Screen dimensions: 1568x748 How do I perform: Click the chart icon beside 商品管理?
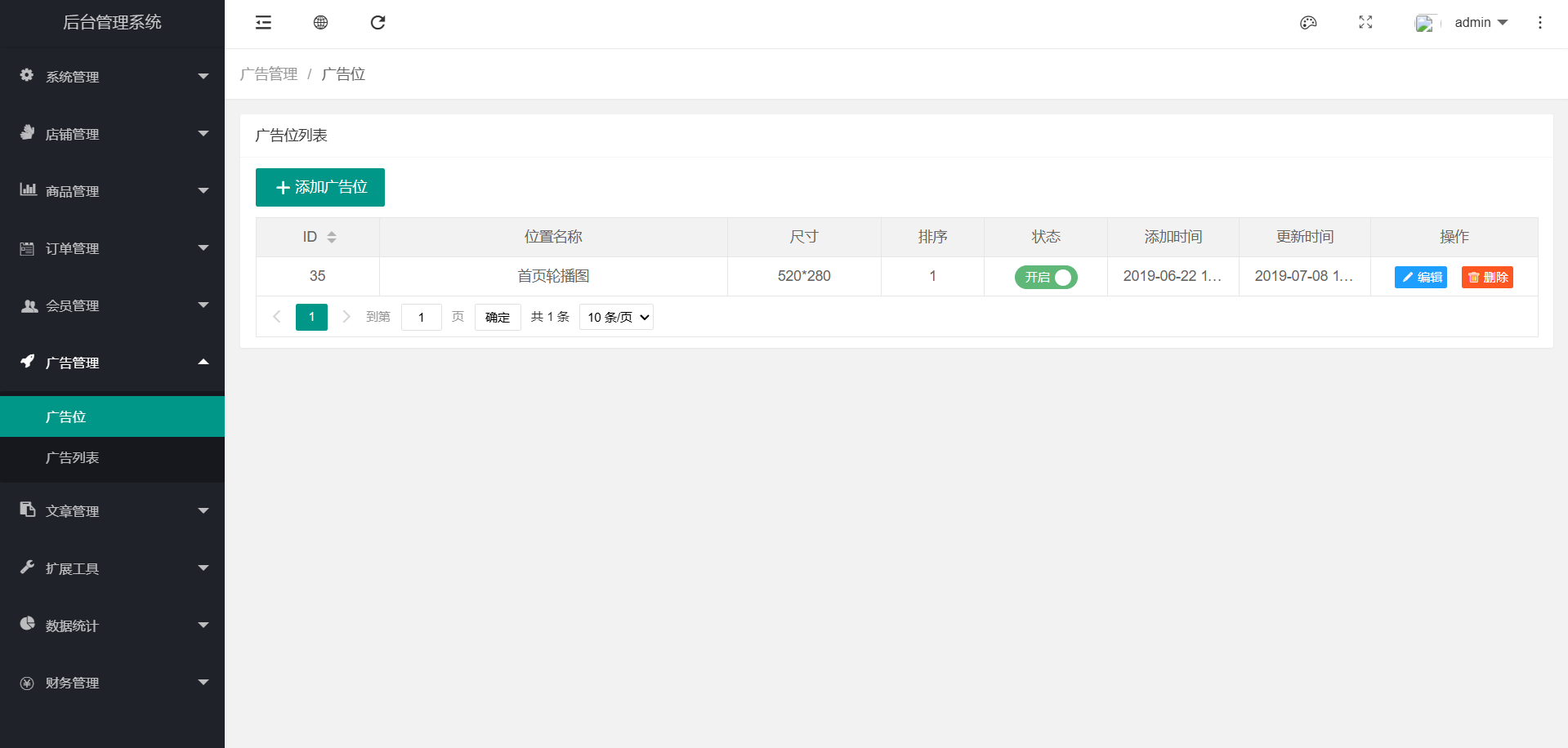pyautogui.click(x=28, y=189)
